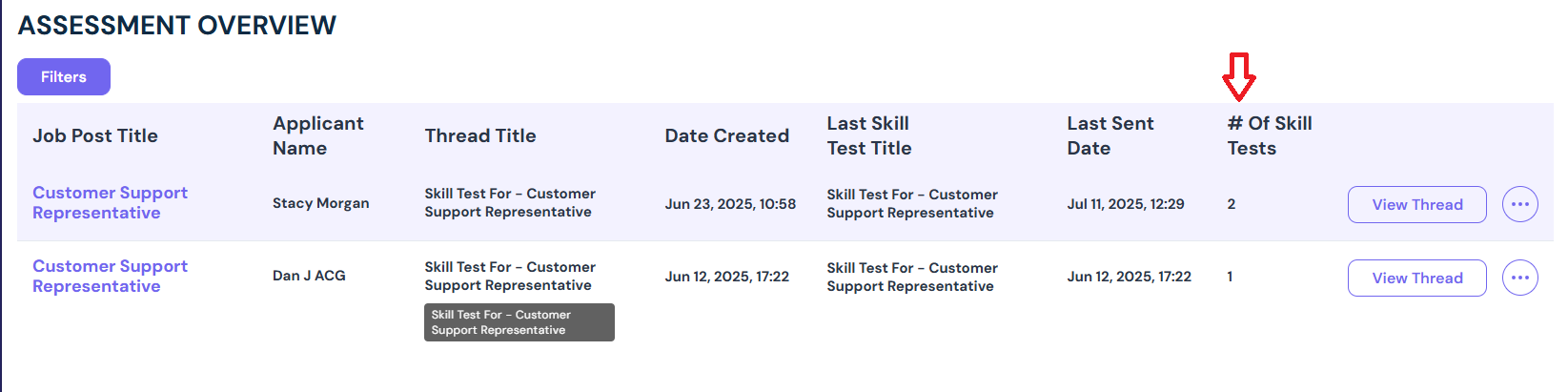Open the Filters button

[64, 76]
